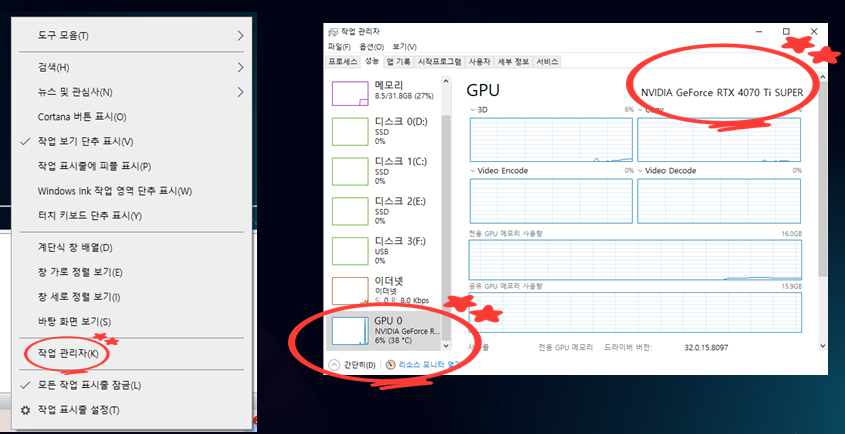
Task: Click the 전용 GPU 메모리 사용량 graph
Action: (635, 260)
